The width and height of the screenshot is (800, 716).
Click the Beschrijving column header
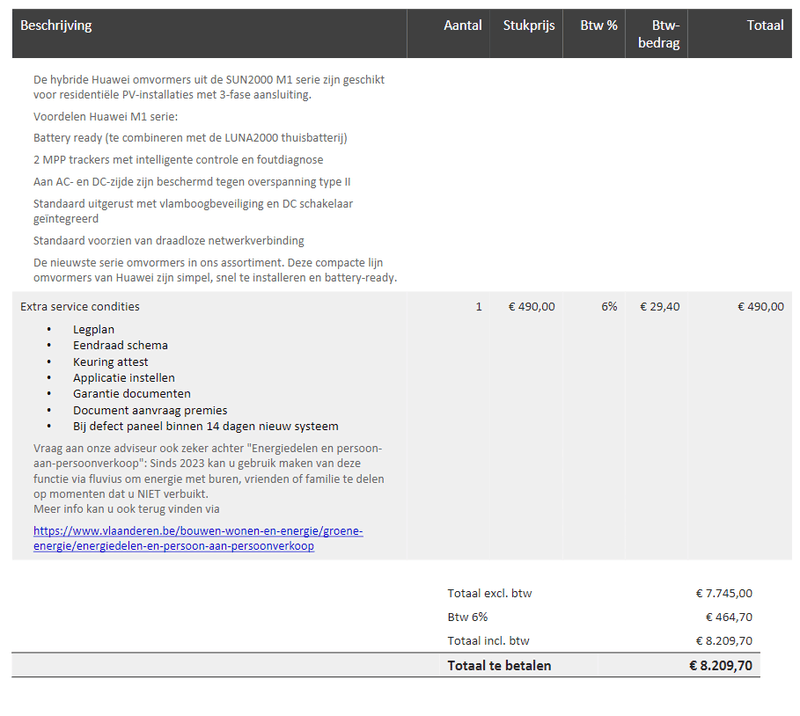[x=56, y=26]
